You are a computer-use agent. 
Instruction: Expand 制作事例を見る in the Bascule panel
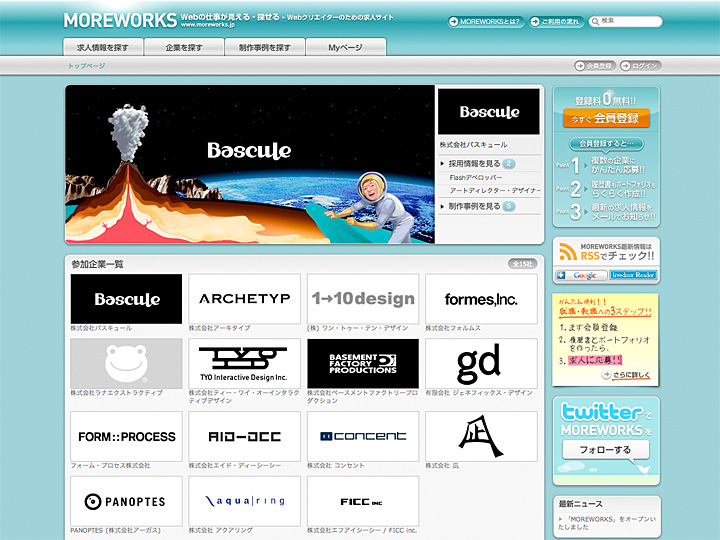(477, 206)
